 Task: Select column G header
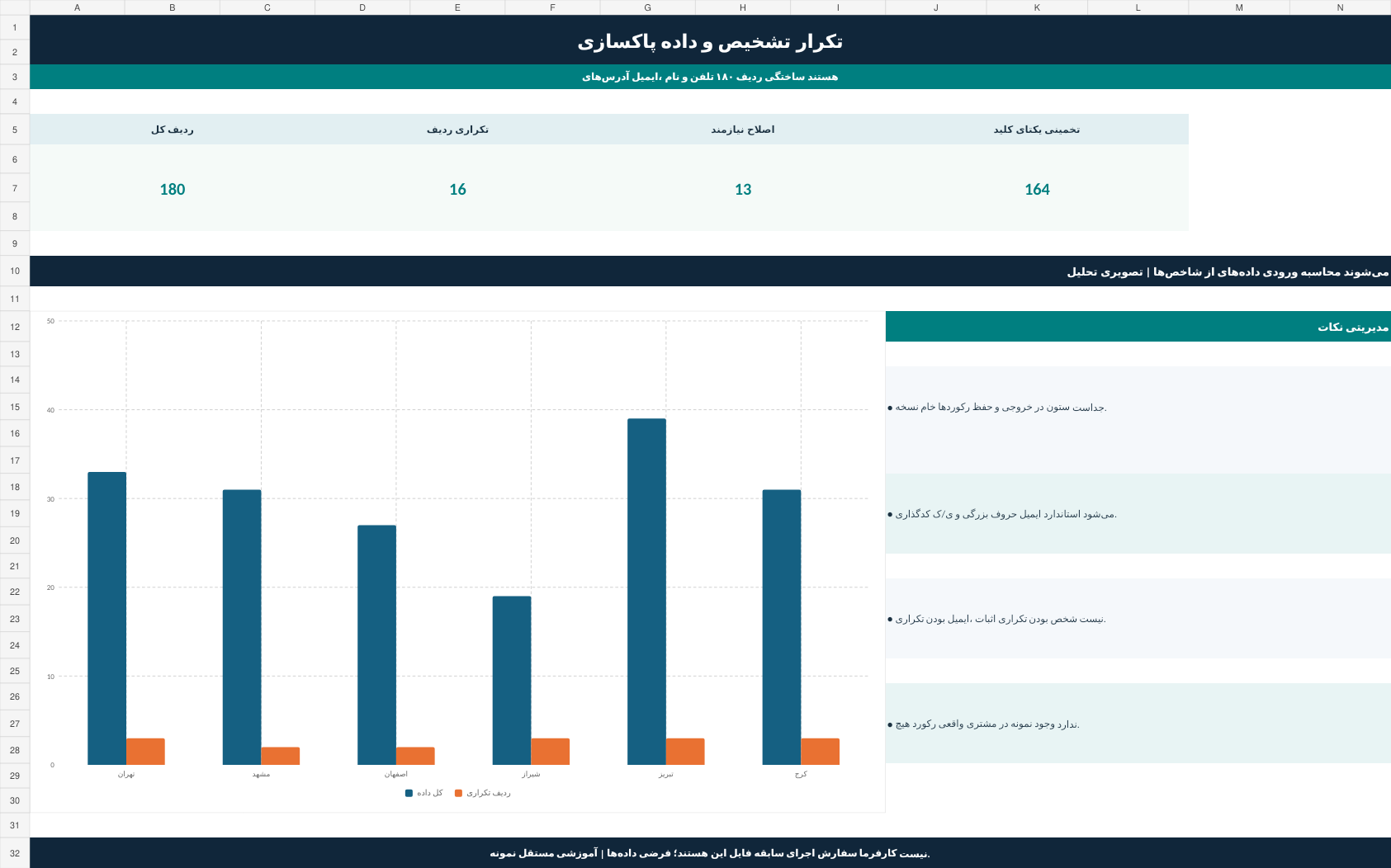pos(648,7)
